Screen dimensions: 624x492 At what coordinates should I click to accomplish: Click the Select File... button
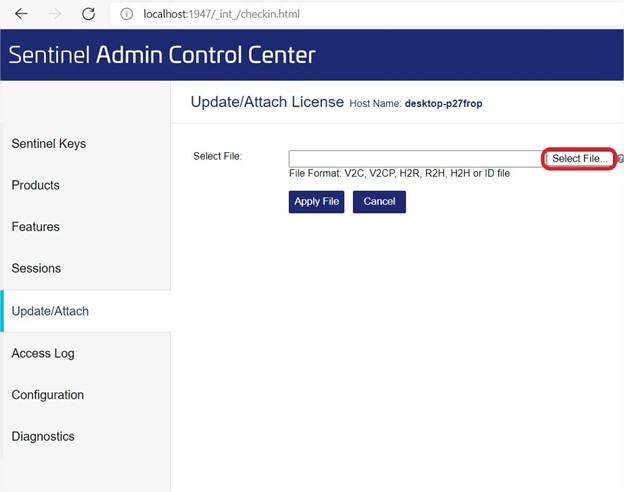pyautogui.click(x=579, y=158)
